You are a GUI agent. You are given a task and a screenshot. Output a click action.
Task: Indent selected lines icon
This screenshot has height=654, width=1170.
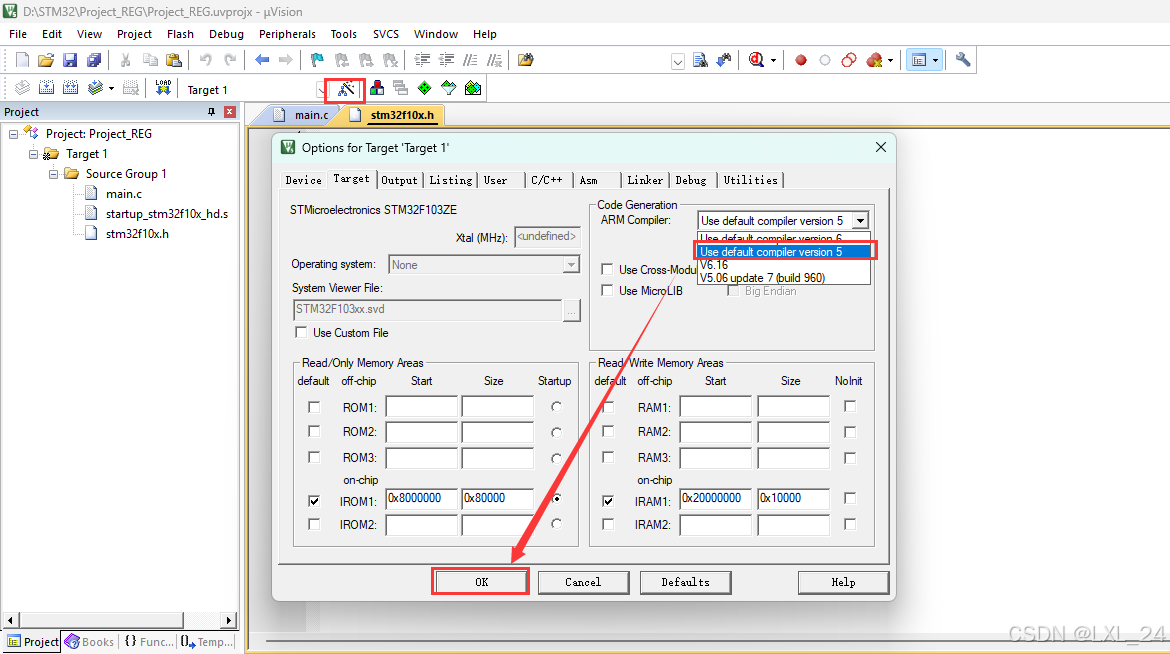422,60
